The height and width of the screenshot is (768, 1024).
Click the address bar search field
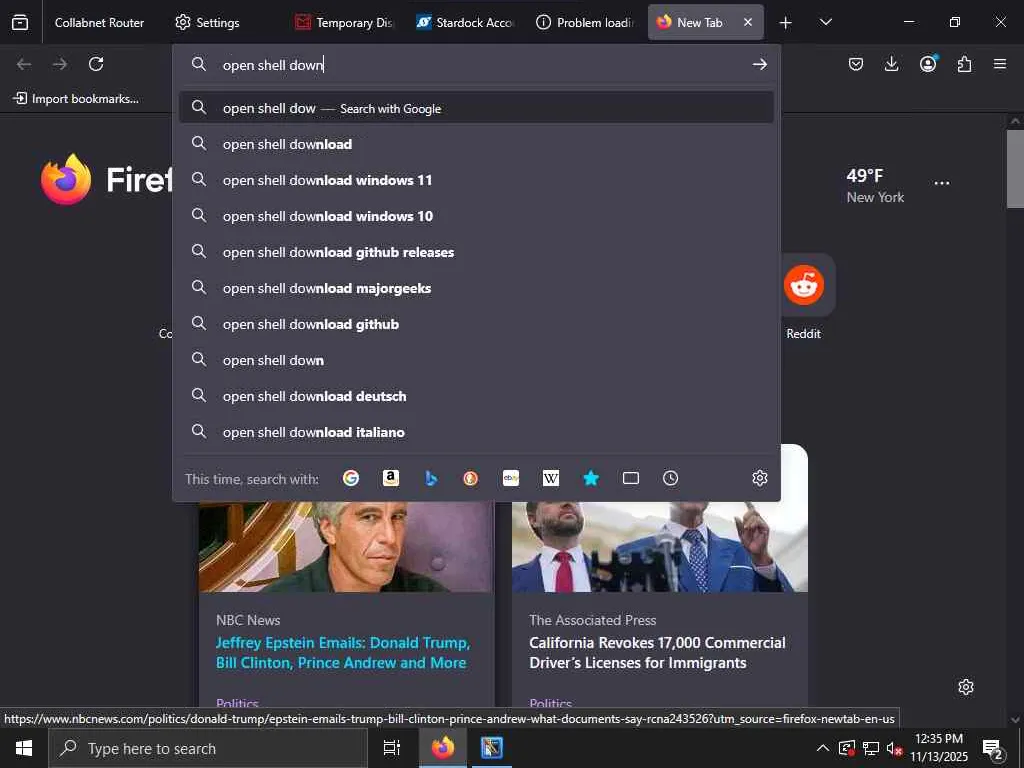(477, 65)
